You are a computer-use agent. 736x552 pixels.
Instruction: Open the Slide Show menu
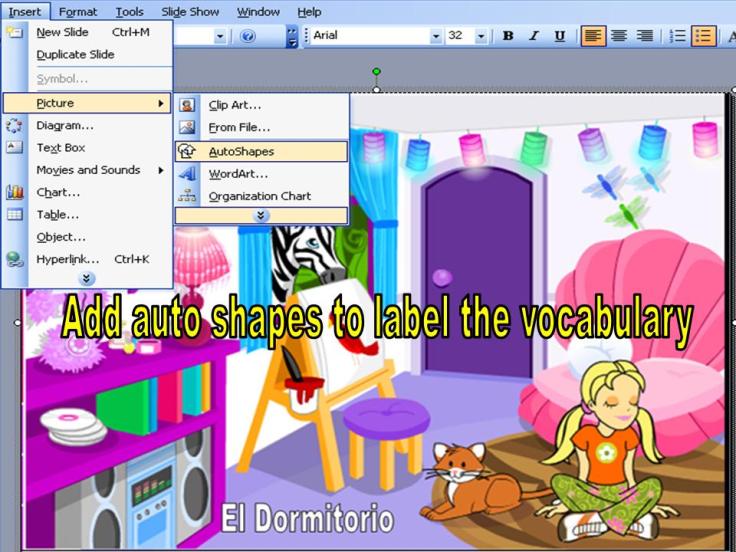[189, 12]
